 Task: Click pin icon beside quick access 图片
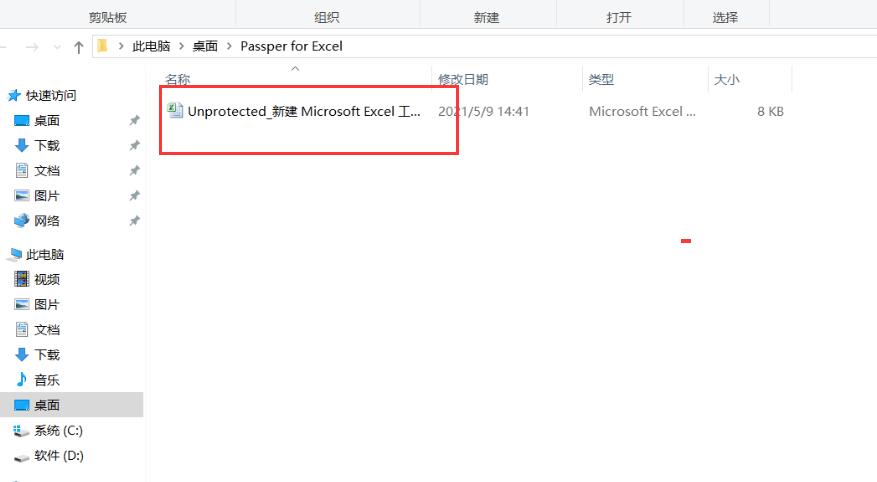pos(134,196)
